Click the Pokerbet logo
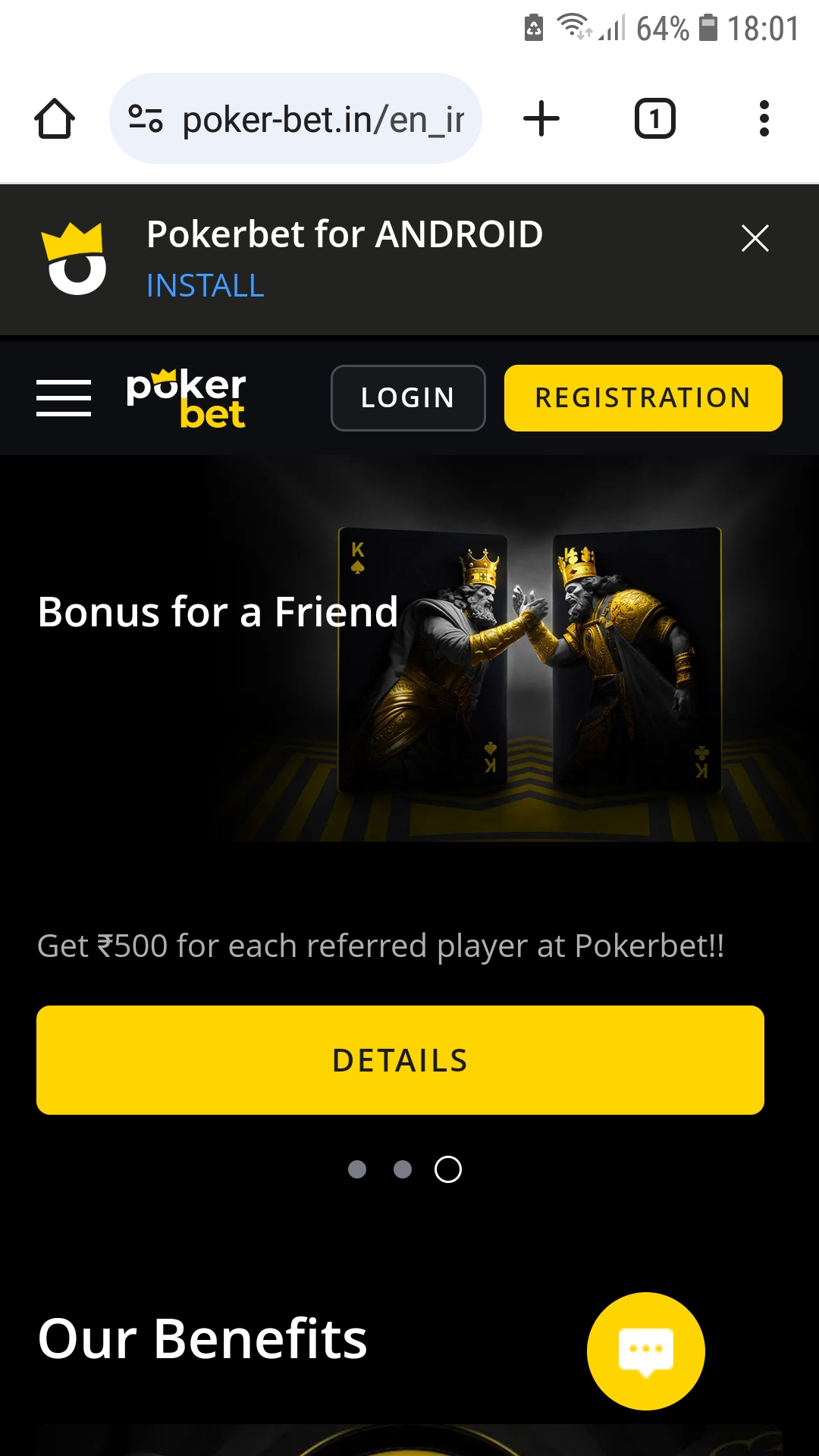 (x=186, y=398)
